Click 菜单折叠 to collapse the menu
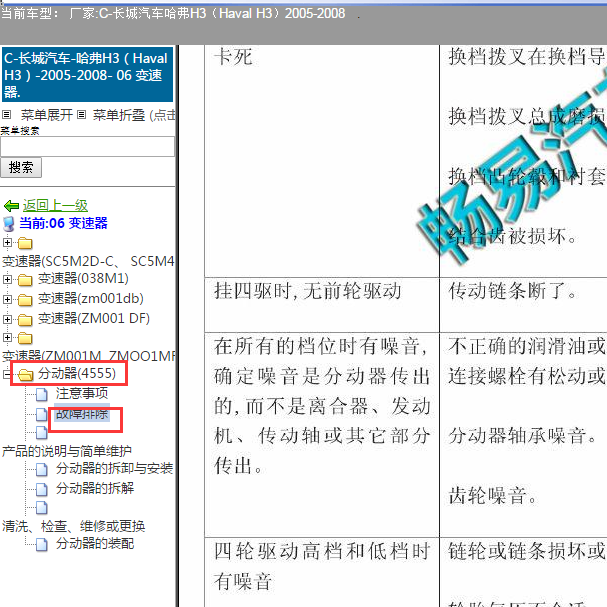The height and width of the screenshot is (607, 607). [x=119, y=115]
